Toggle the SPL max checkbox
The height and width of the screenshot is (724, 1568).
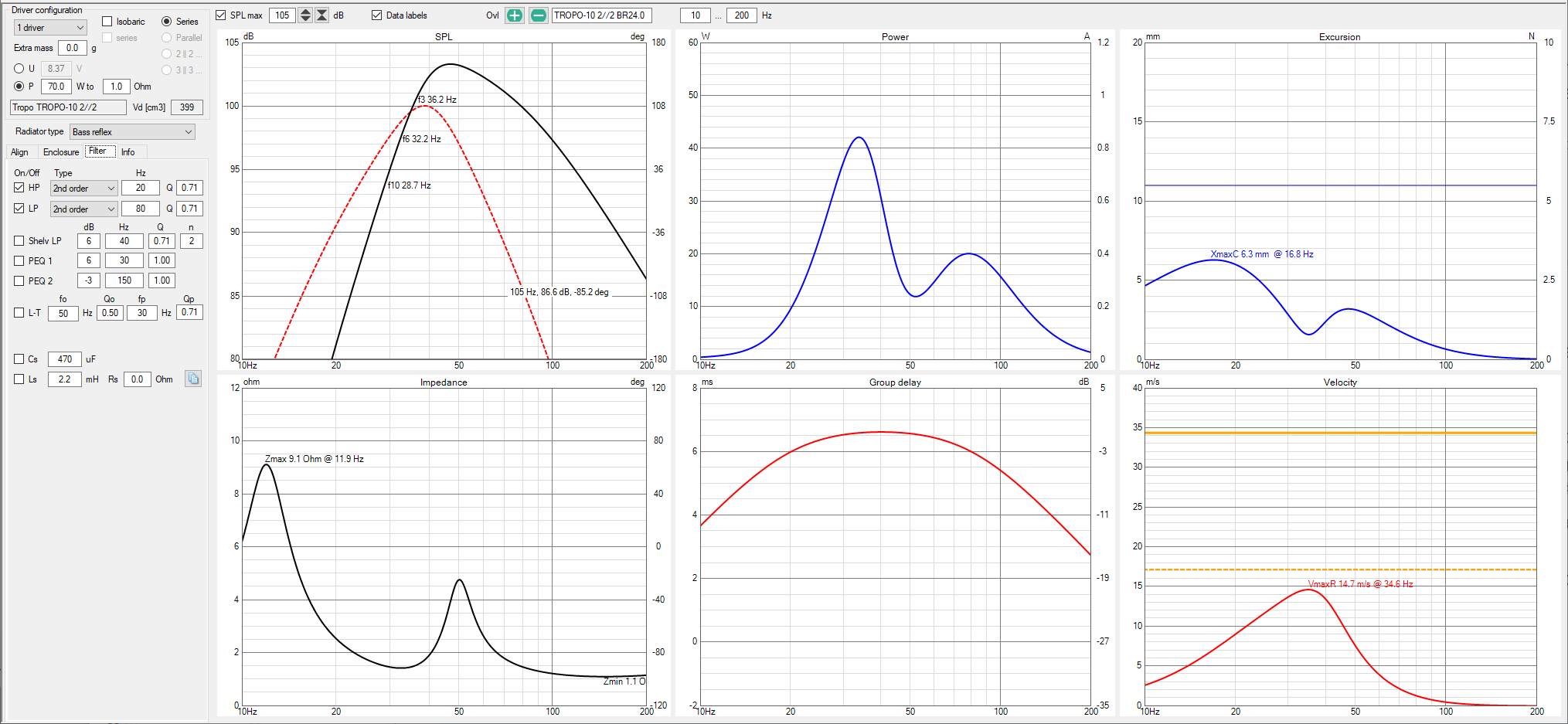click(221, 15)
